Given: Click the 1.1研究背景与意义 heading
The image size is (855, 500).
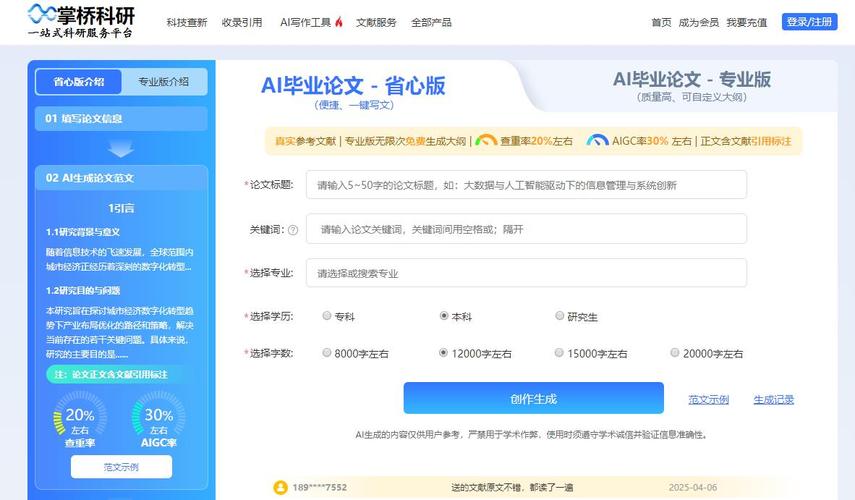Looking at the screenshot, I should tap(83, 232).
